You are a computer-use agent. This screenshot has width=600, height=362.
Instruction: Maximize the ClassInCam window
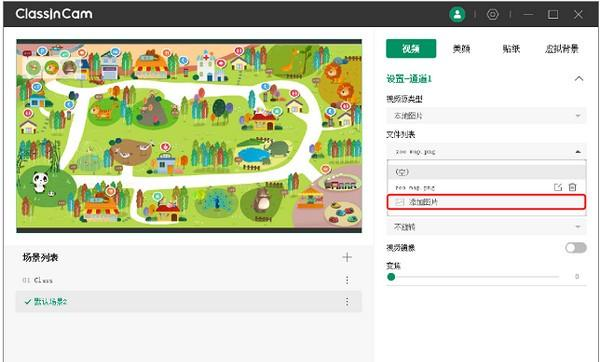(553, 15)
